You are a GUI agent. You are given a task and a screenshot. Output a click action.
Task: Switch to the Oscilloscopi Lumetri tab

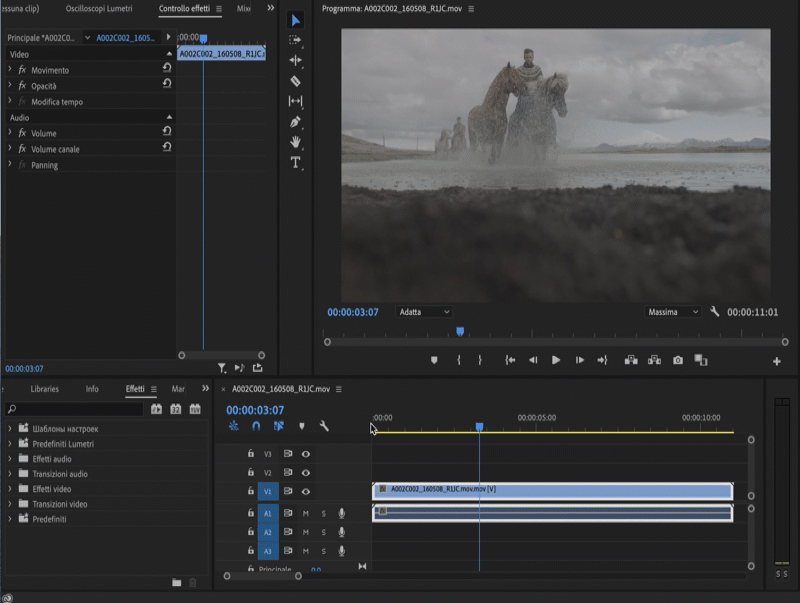tap(98, 8)
